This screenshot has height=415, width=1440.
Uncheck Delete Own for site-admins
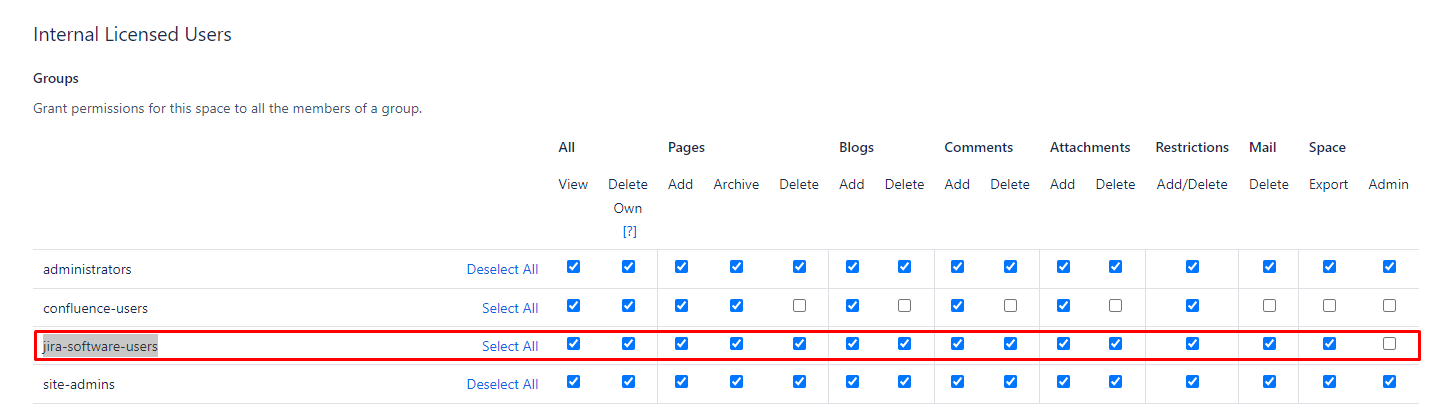628,382
